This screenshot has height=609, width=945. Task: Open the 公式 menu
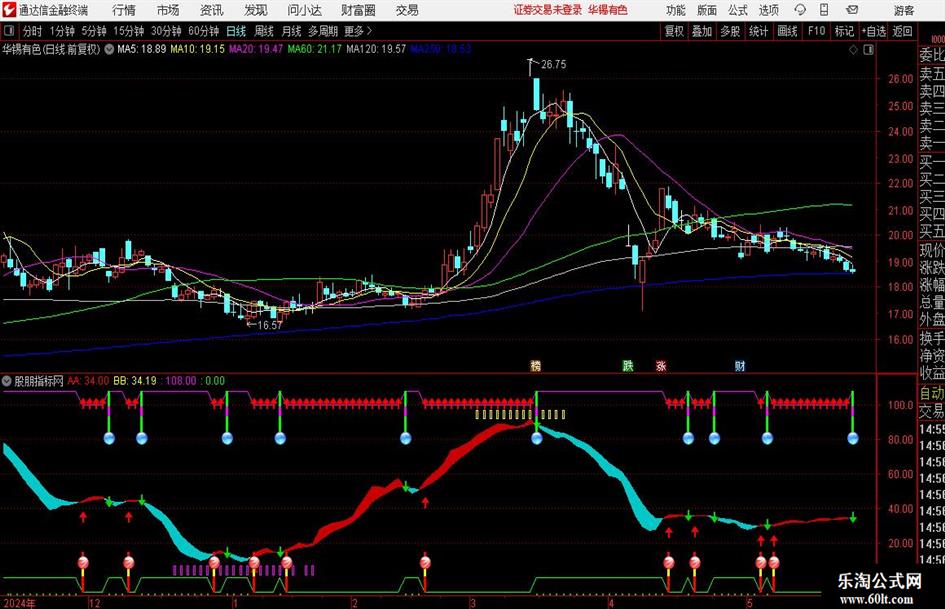(x=738, y=10)
